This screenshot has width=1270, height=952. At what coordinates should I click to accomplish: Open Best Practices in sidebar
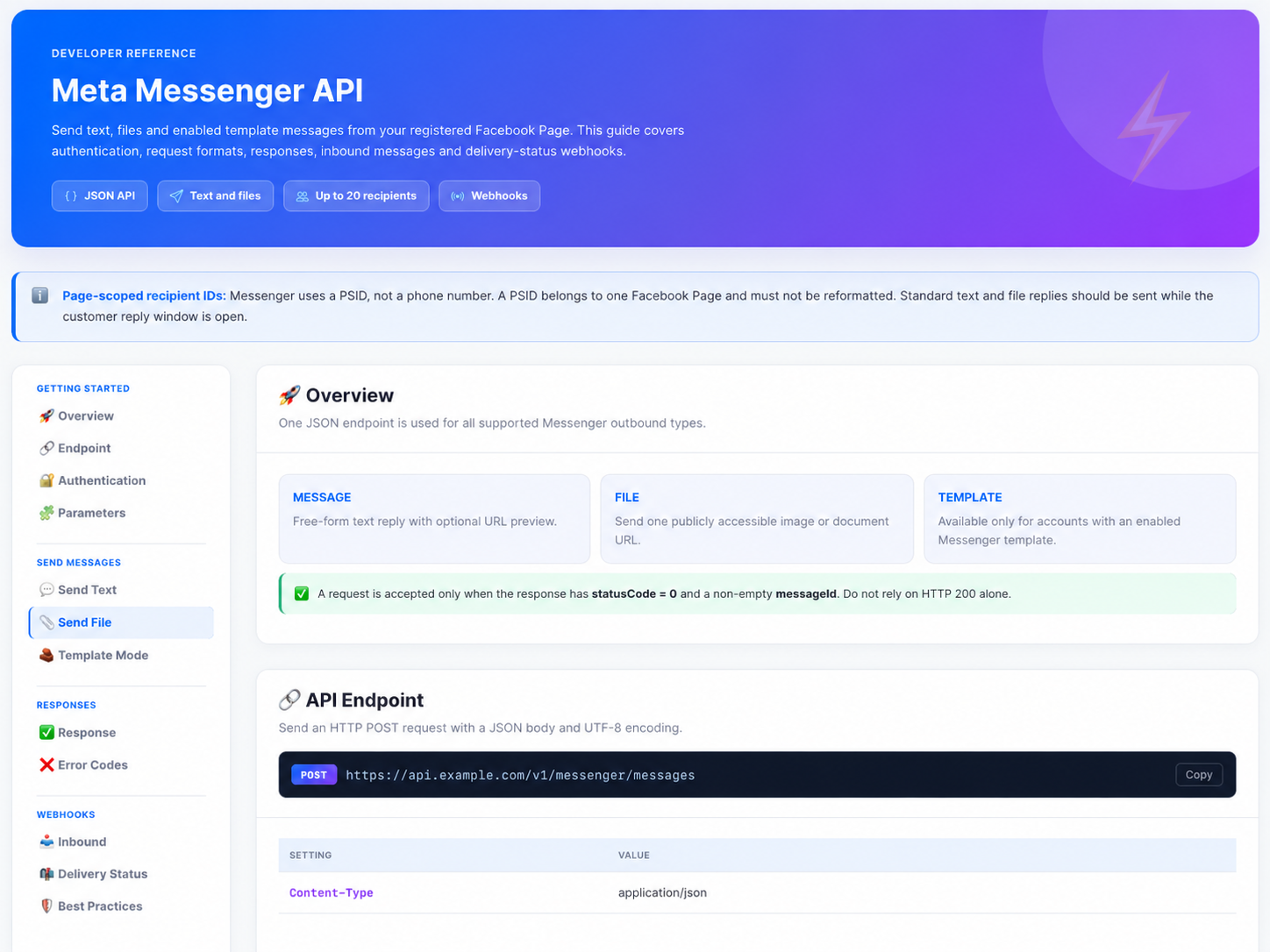pyautogui.click(x=121, y=906)
